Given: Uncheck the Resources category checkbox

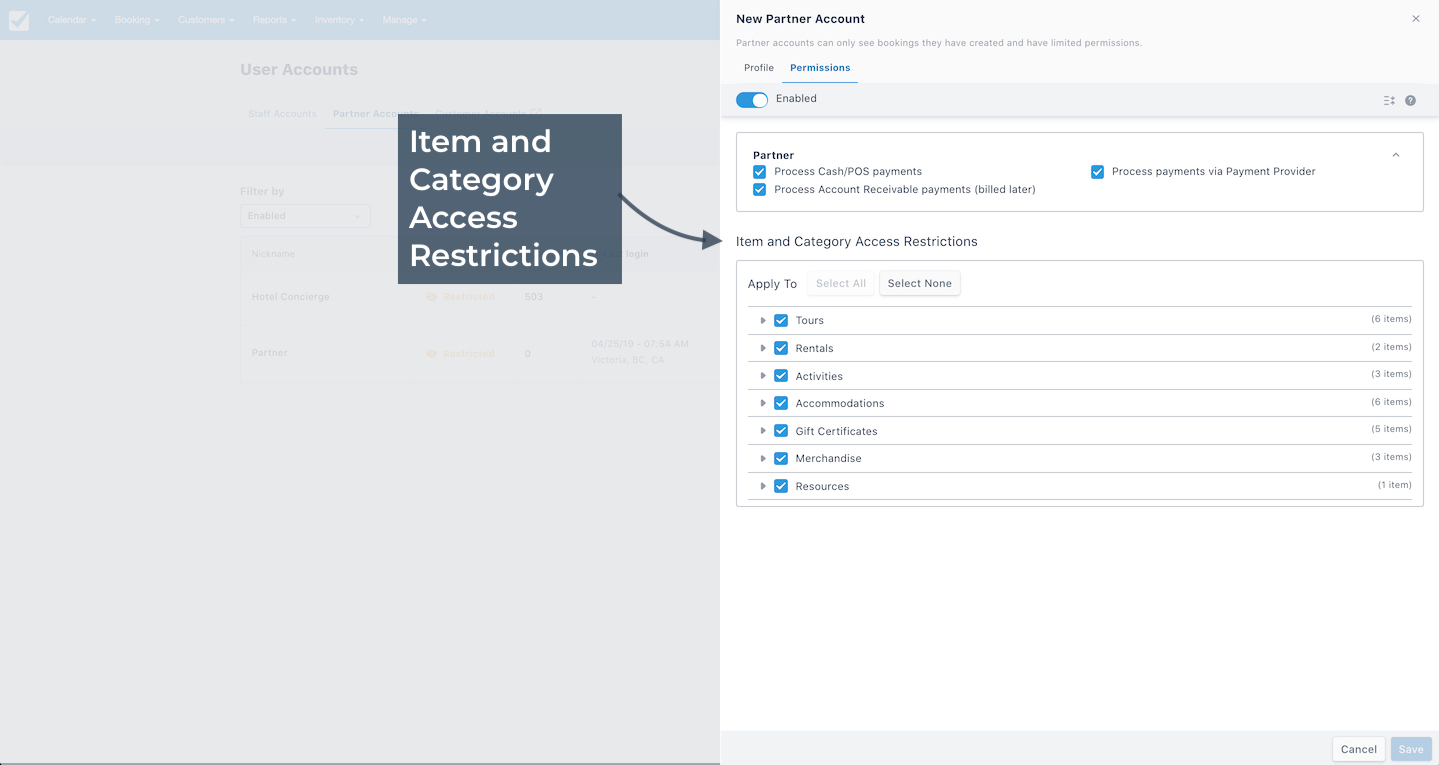Looking at the screenshot, I should 781,486.
